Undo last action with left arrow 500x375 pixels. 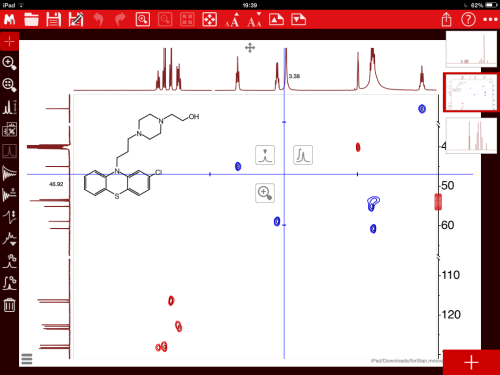pyautogui.click(x=98, y=20)
